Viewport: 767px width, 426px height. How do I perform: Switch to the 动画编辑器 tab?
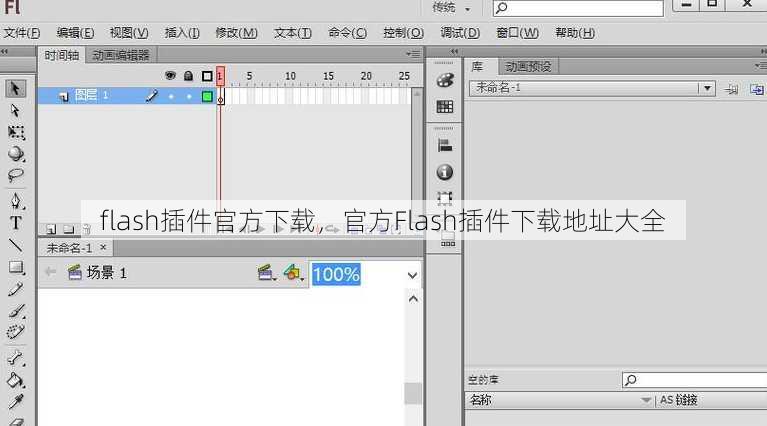[x=121, y=55]
